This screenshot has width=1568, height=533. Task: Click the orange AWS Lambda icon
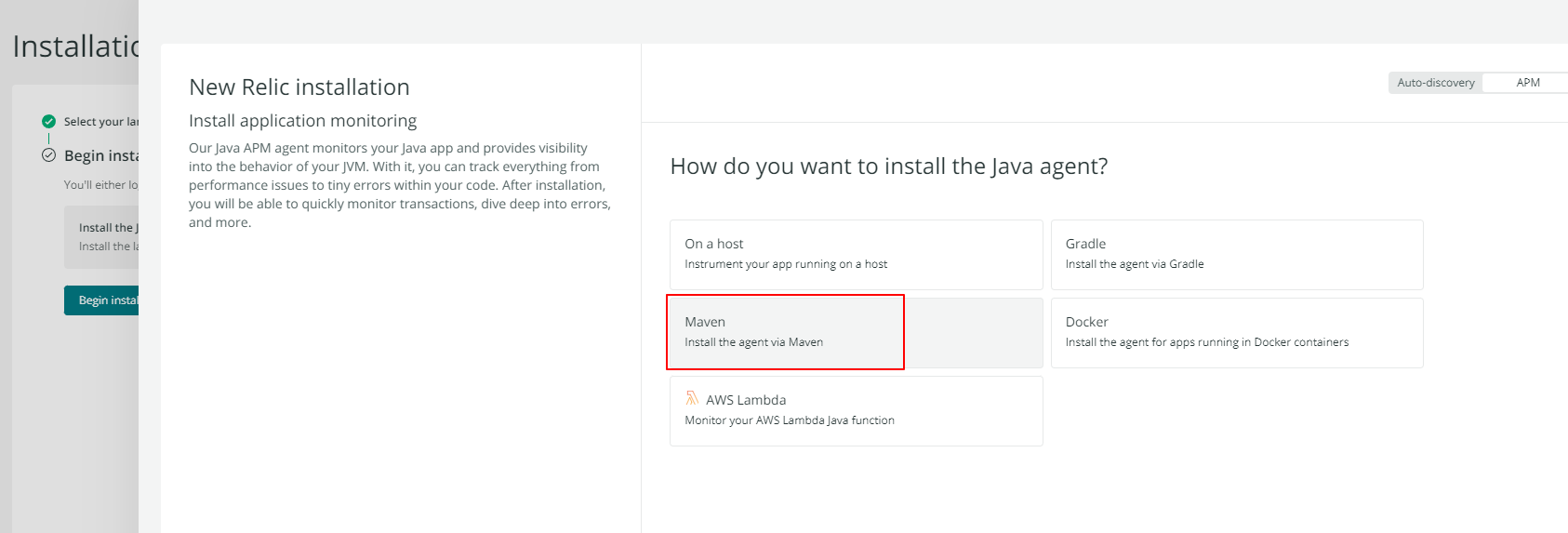point(692,398)
